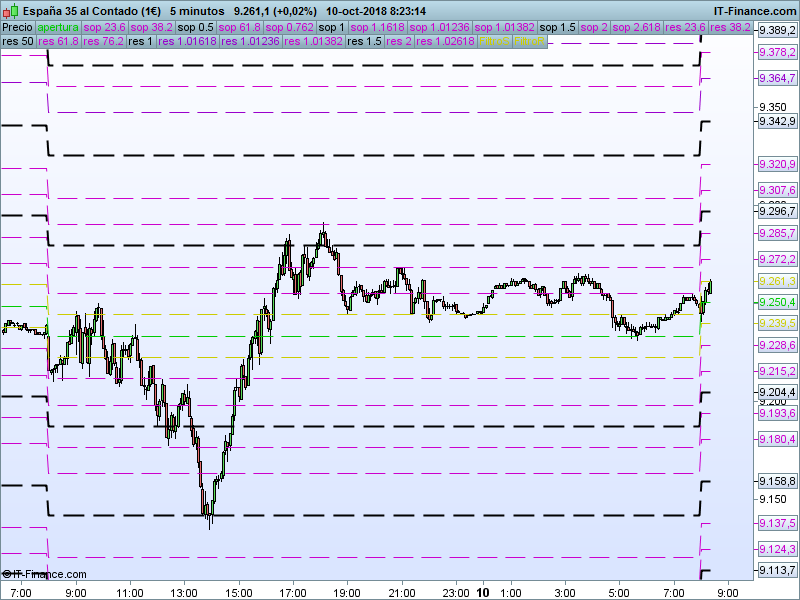Image resolution: width=800 pixels, height=600 pixels.
Task: Click the candlestick chart icon beside the title
Action: pyautogui.click(x=12, y=10)
